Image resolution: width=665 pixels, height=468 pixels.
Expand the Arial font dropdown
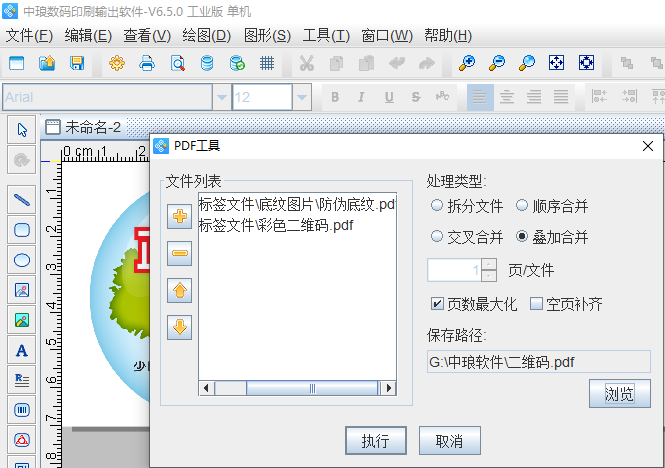[220, 97]
